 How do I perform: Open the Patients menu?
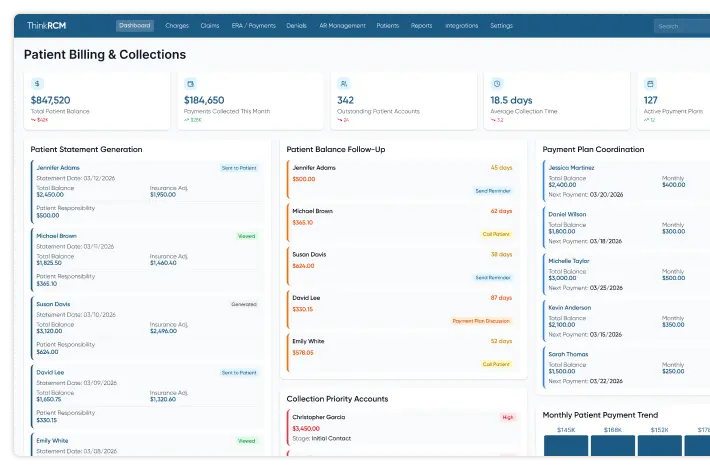[388, 26]
